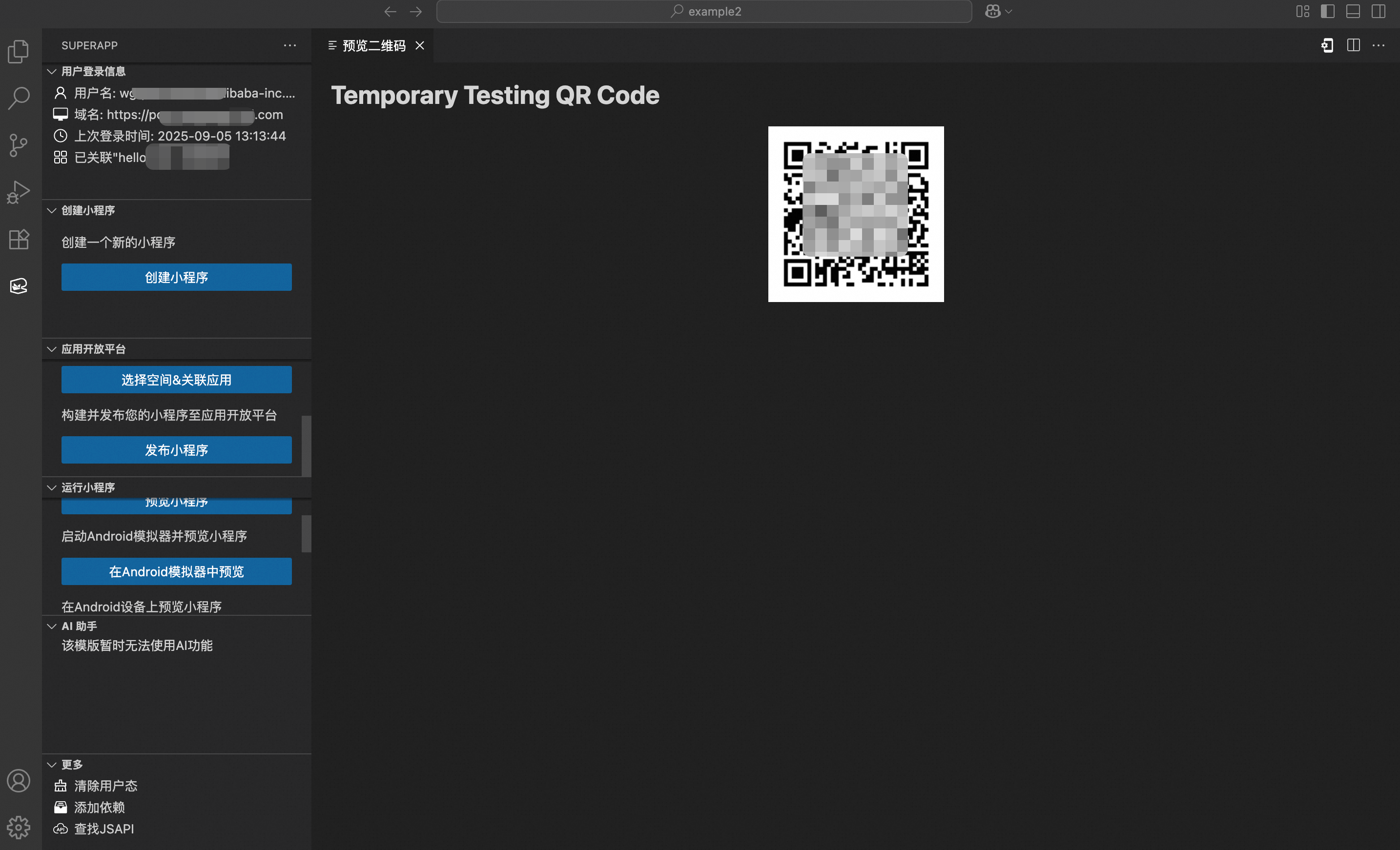
Task: Click the 运行小程序 section scrollbar
Action: pos(306,534)
